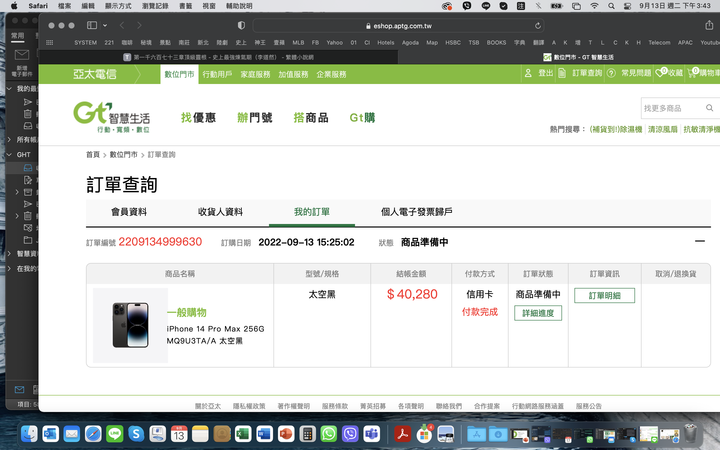The height and width of the screenshot is (450, 720).
Task: Open the 找優惠 menu
Action: [x=198, y=118]
